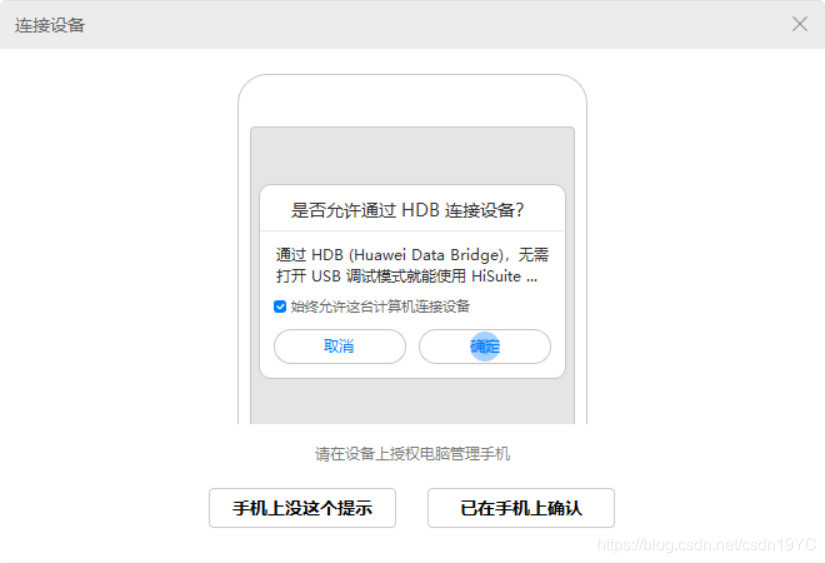Click the gray phone screen below the popup
Screen dimensions: 825x563
click(412, 401)
